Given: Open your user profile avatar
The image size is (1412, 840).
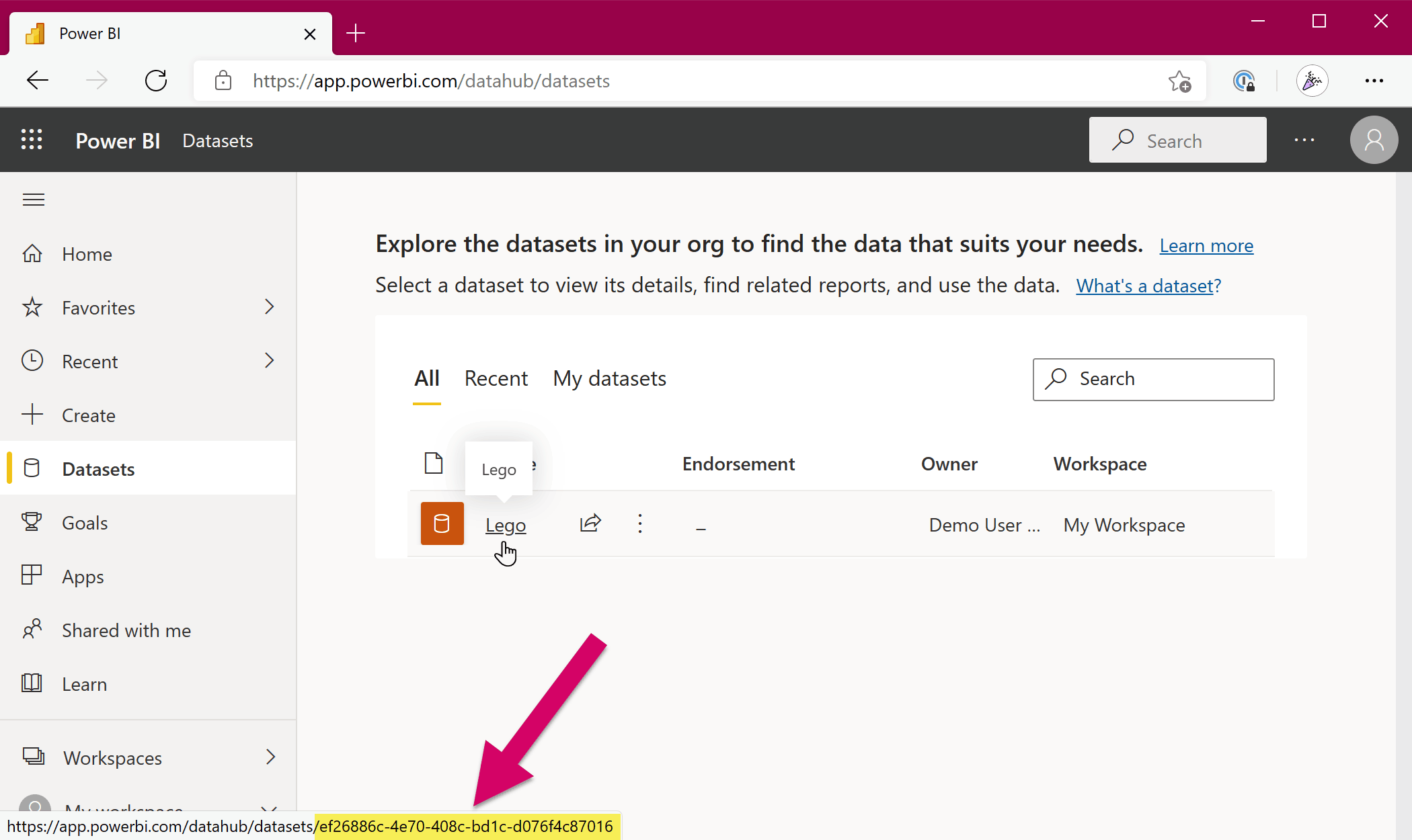Looking at the screenshot, I should pos(1374,140).
